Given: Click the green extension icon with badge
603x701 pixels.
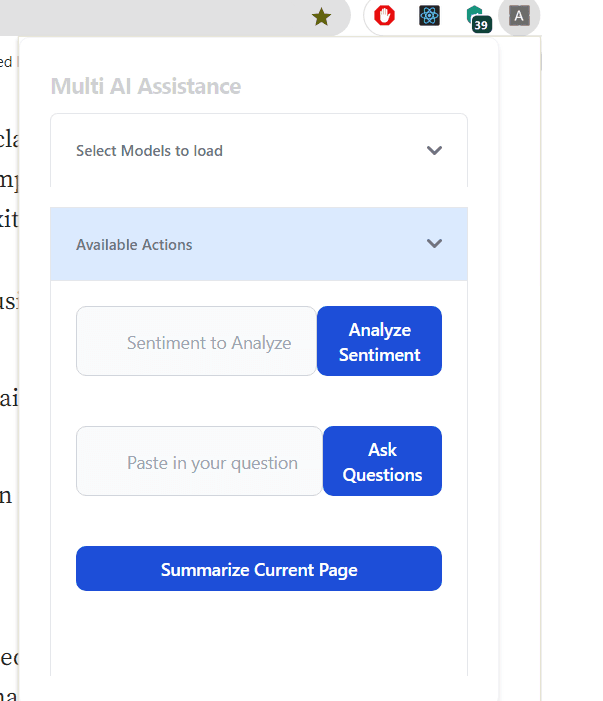Looking at the screenshot, I should click(x=476, y=14).
